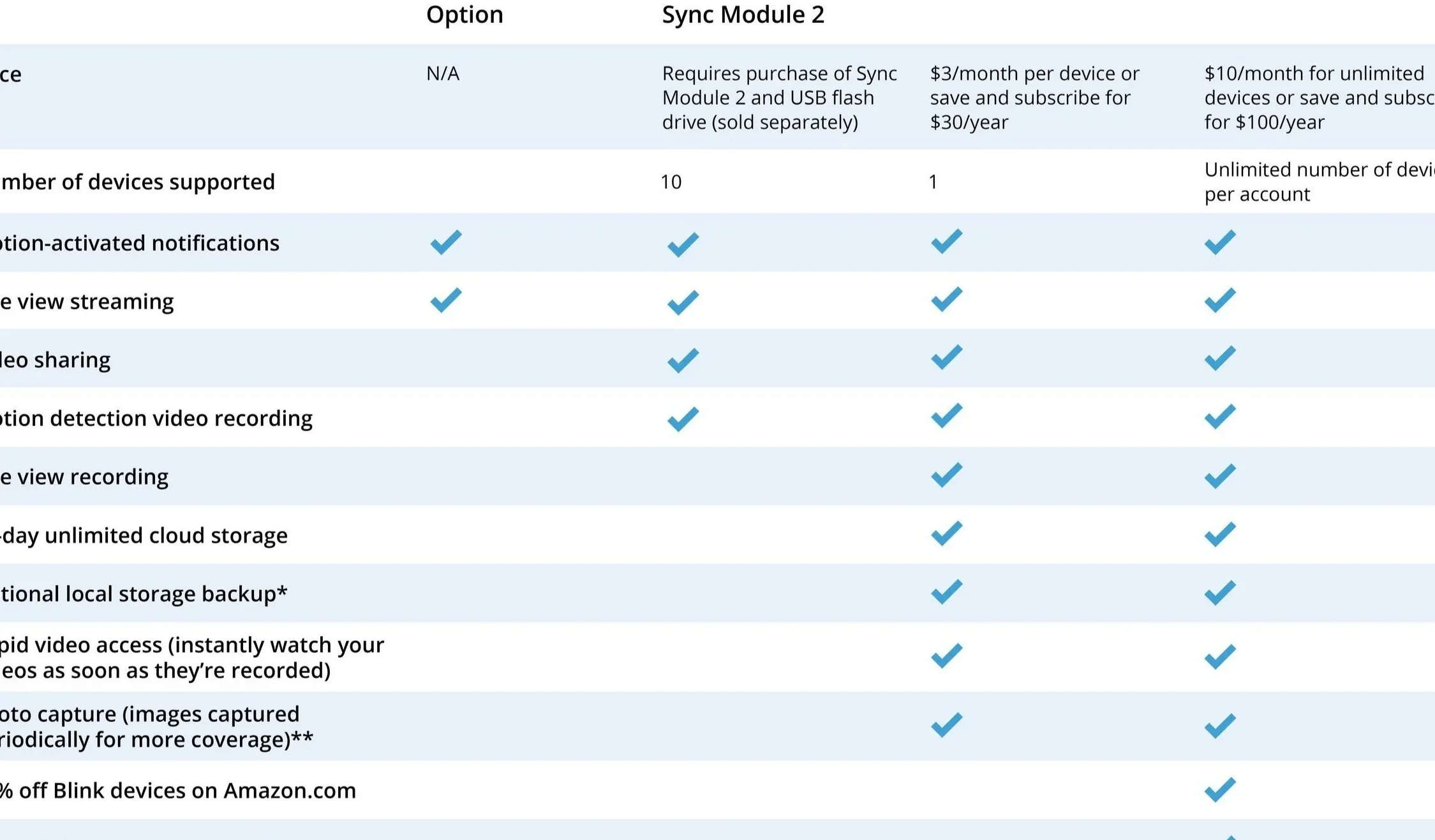The image size is (1435, 840).
Task: Select the Option column header
Action: pyautogui.click(x=465, y=15)
